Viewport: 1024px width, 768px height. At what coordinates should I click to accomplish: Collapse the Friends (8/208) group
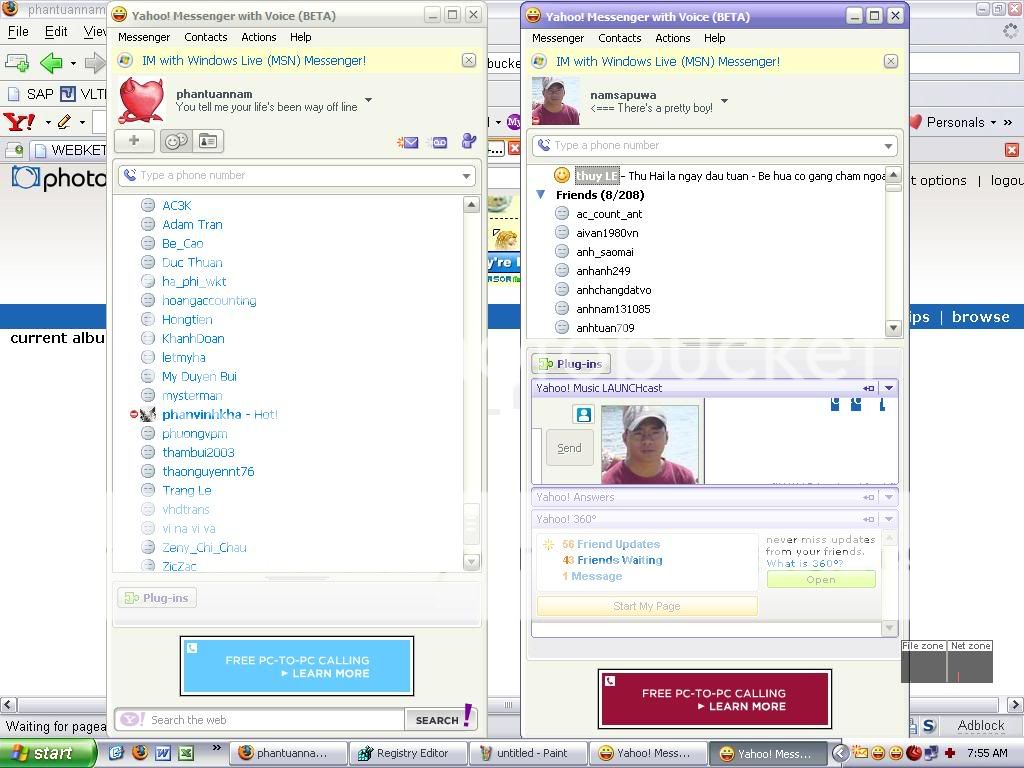point(541,195)
